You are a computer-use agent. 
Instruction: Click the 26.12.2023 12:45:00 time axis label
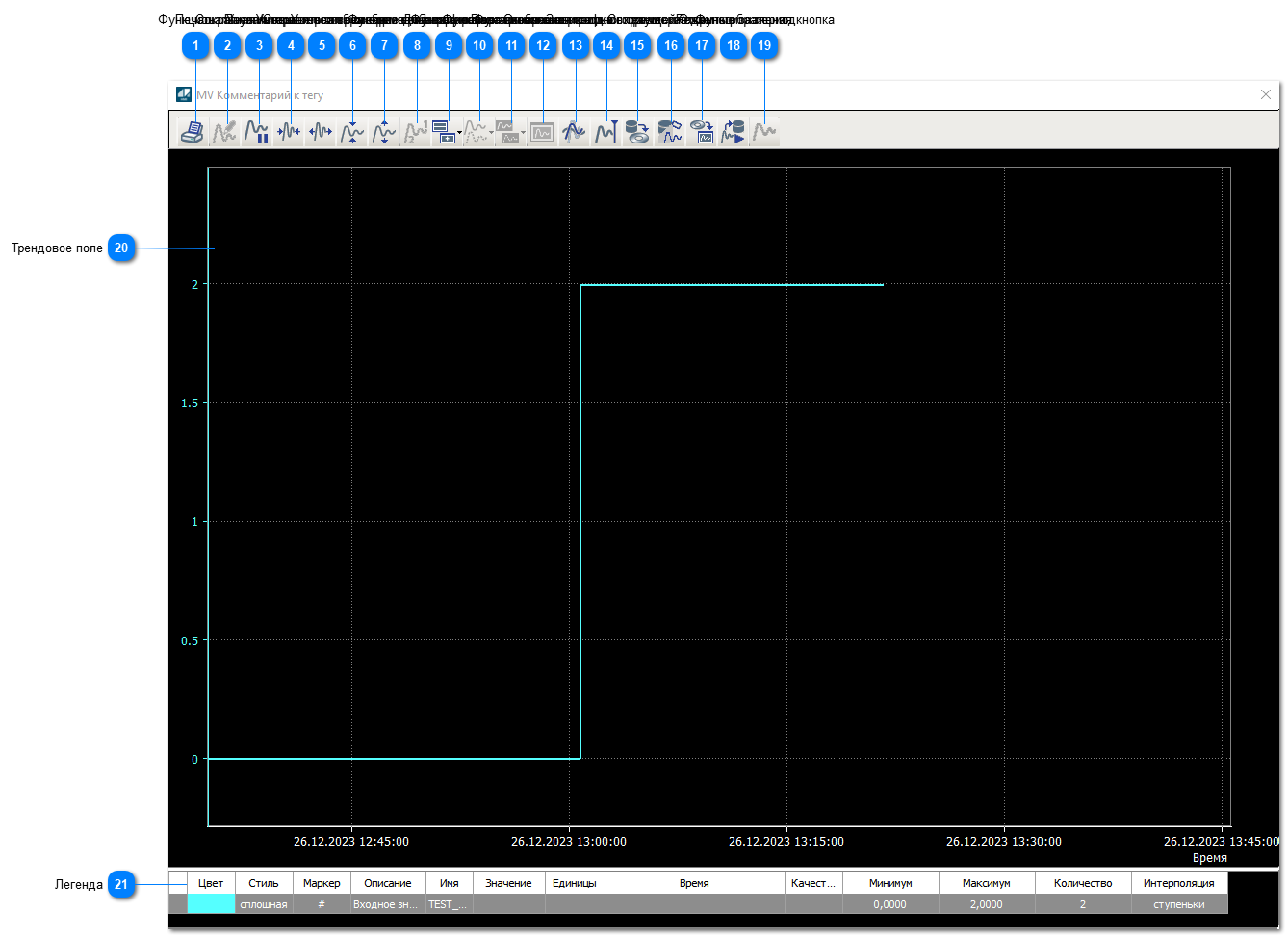[x=351, y=842]
